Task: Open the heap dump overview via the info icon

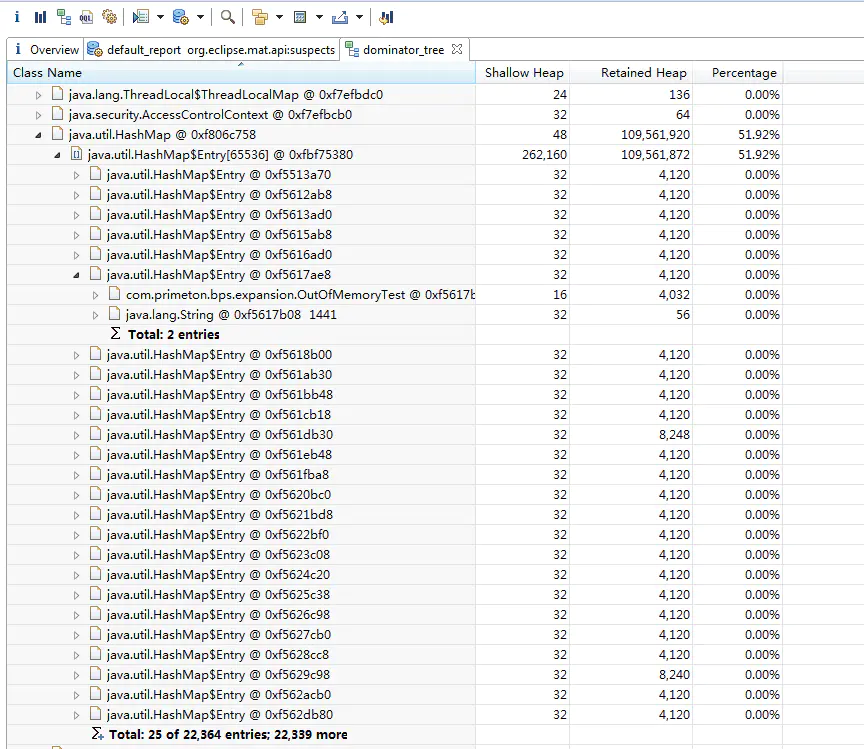Action: pos(17,16)
